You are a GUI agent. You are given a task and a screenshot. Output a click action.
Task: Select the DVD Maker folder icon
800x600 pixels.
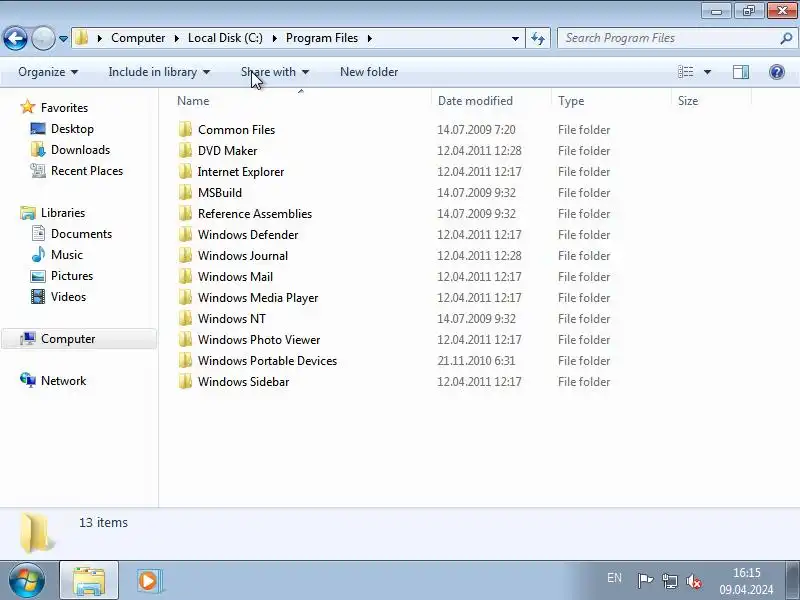[185, 151]
